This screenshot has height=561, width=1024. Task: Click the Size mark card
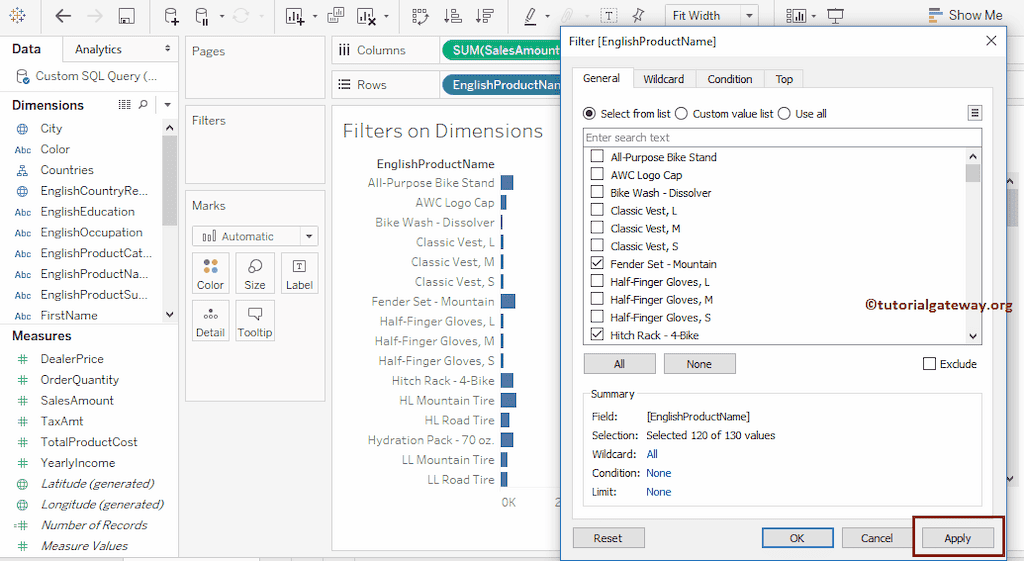pos(255,274)
